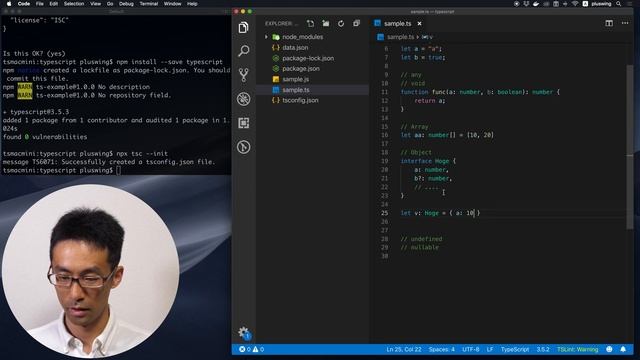Click the New Folder icon in Explorer
The width and height of the screenshot is (640, 360).
(x=326, y=23)
